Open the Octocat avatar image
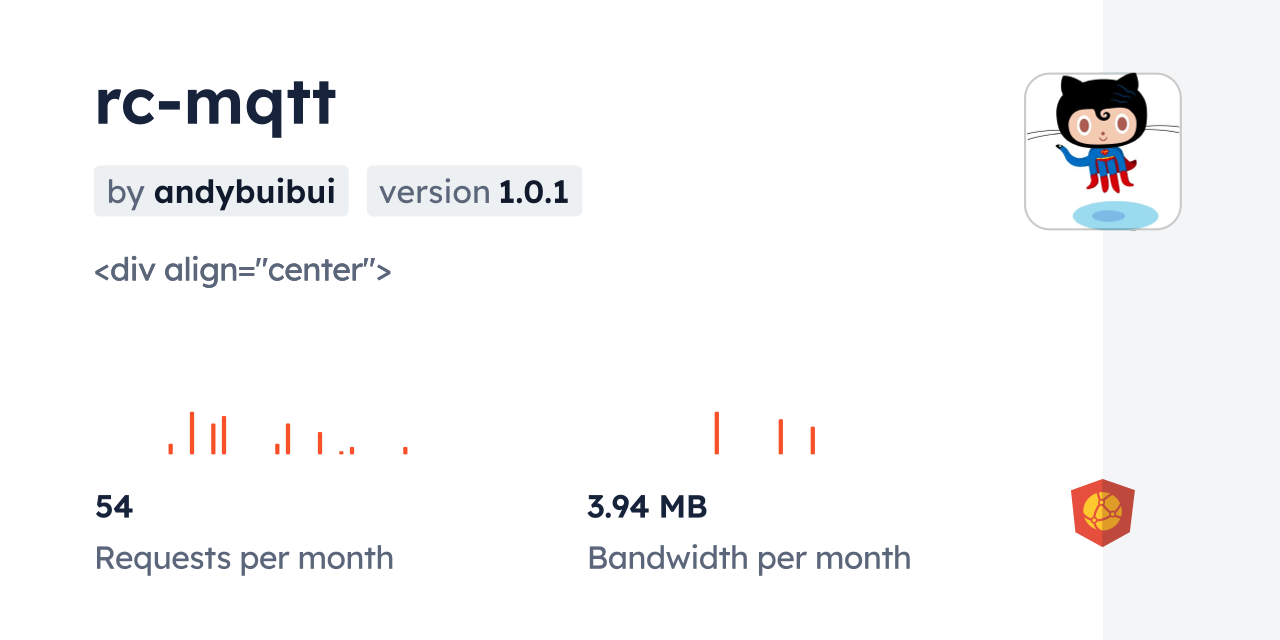Viewport: 1280px width, 640px height. coord(1102,151)
